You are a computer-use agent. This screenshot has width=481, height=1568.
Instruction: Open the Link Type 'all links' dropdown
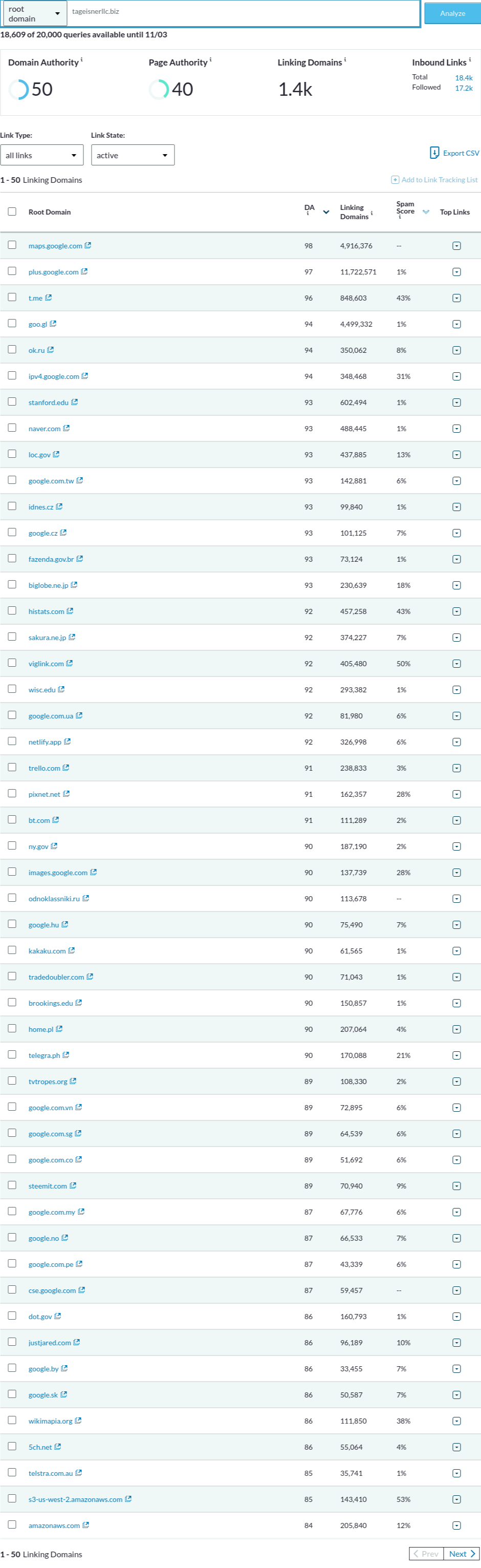point(42,155)
